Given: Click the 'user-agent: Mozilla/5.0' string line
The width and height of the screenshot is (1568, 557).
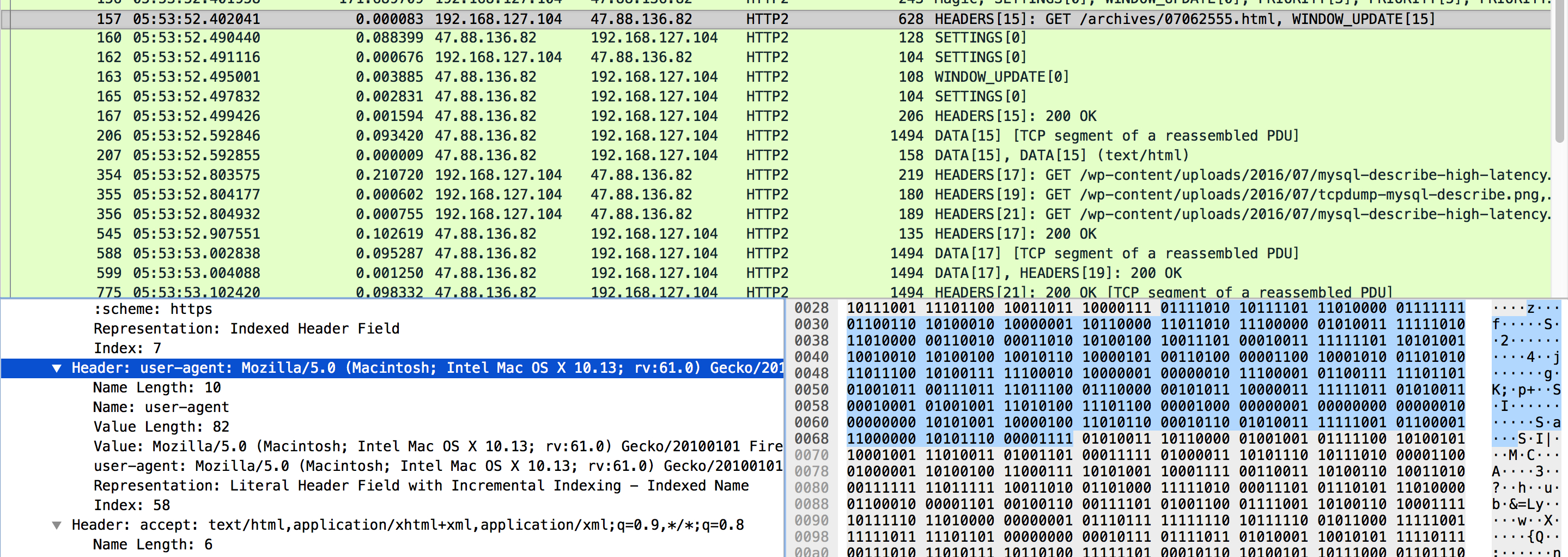Looking at the screenshot, I should pyautogui.click(x=438, y=465).
